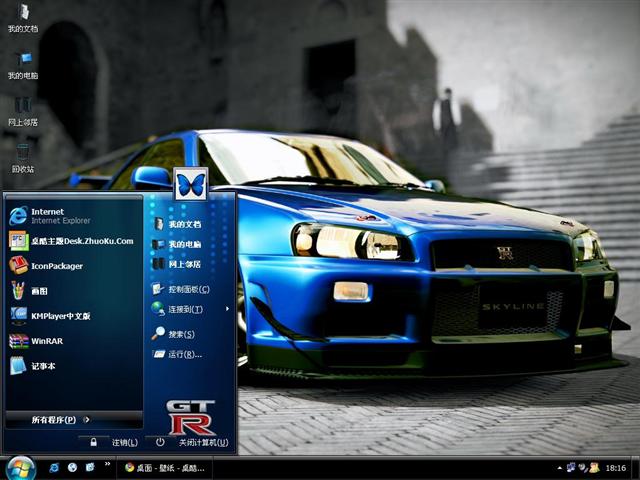Launch 桌酷主题Desk.ZhuoKu.Com from start menu
The width and height of the screenshot is (640, 480).
(x=74, y=241)
